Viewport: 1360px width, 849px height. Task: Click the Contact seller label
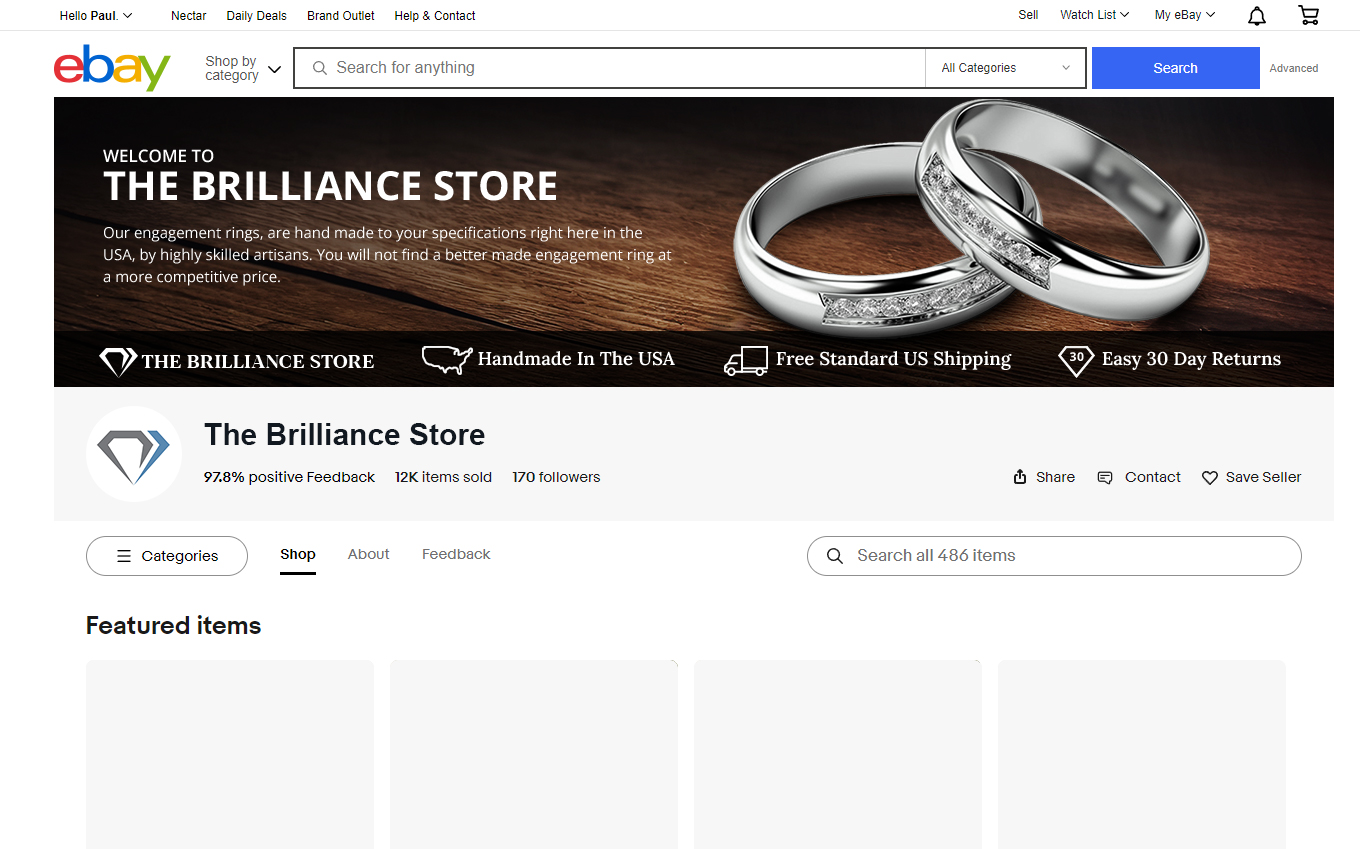(1153, 477)
